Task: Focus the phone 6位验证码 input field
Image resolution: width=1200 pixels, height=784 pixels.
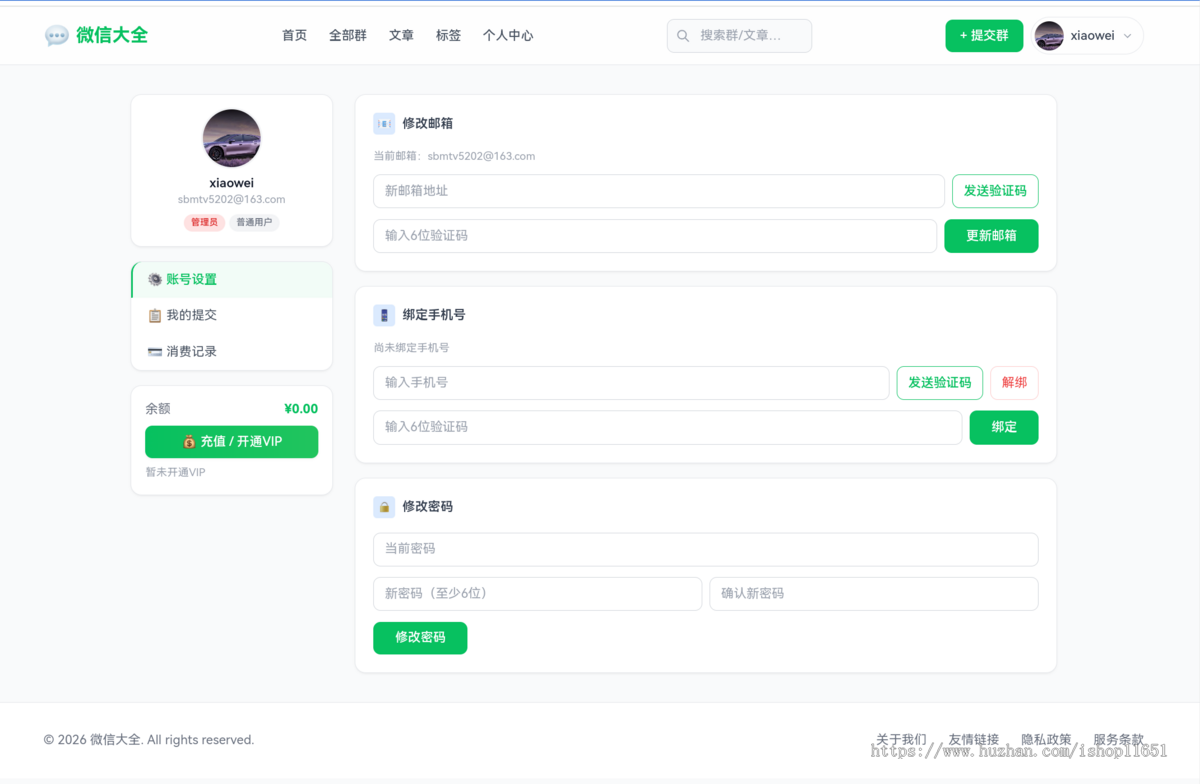Action: [668, 427]
